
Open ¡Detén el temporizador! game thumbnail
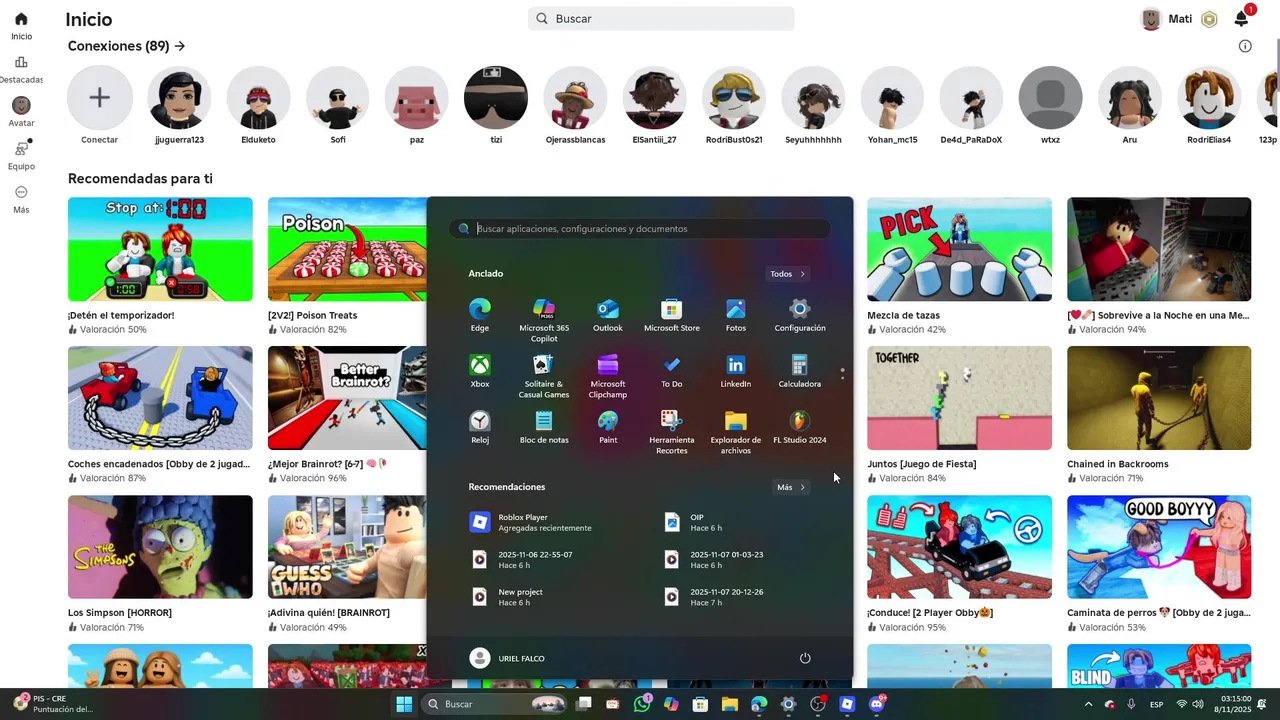[x=160, y=249]
